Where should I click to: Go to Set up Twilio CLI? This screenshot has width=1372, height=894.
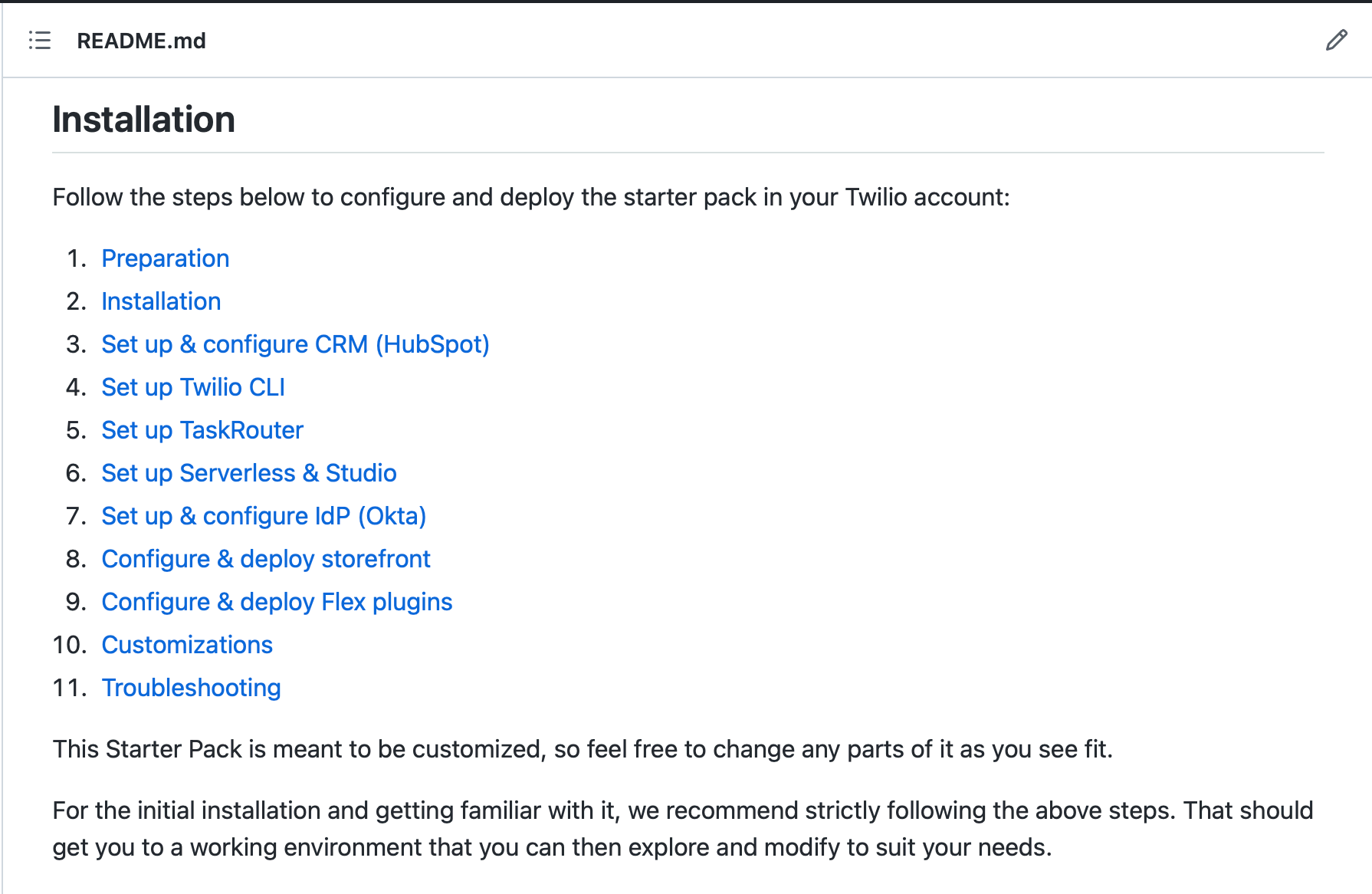(x=193, y=387)
